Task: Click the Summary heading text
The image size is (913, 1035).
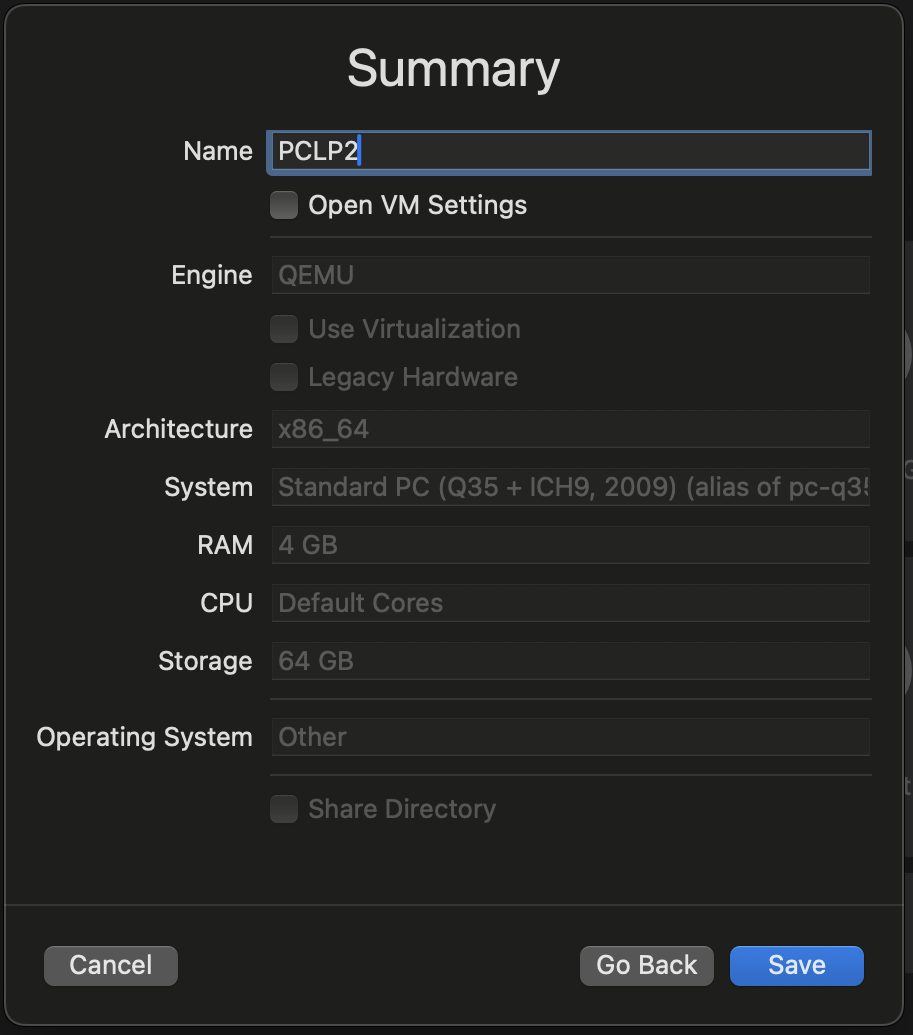Action: 453,69
